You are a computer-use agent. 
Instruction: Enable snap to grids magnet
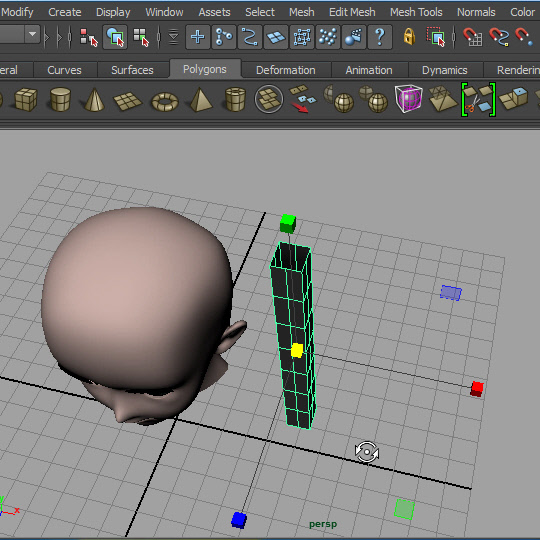[472, 37]
